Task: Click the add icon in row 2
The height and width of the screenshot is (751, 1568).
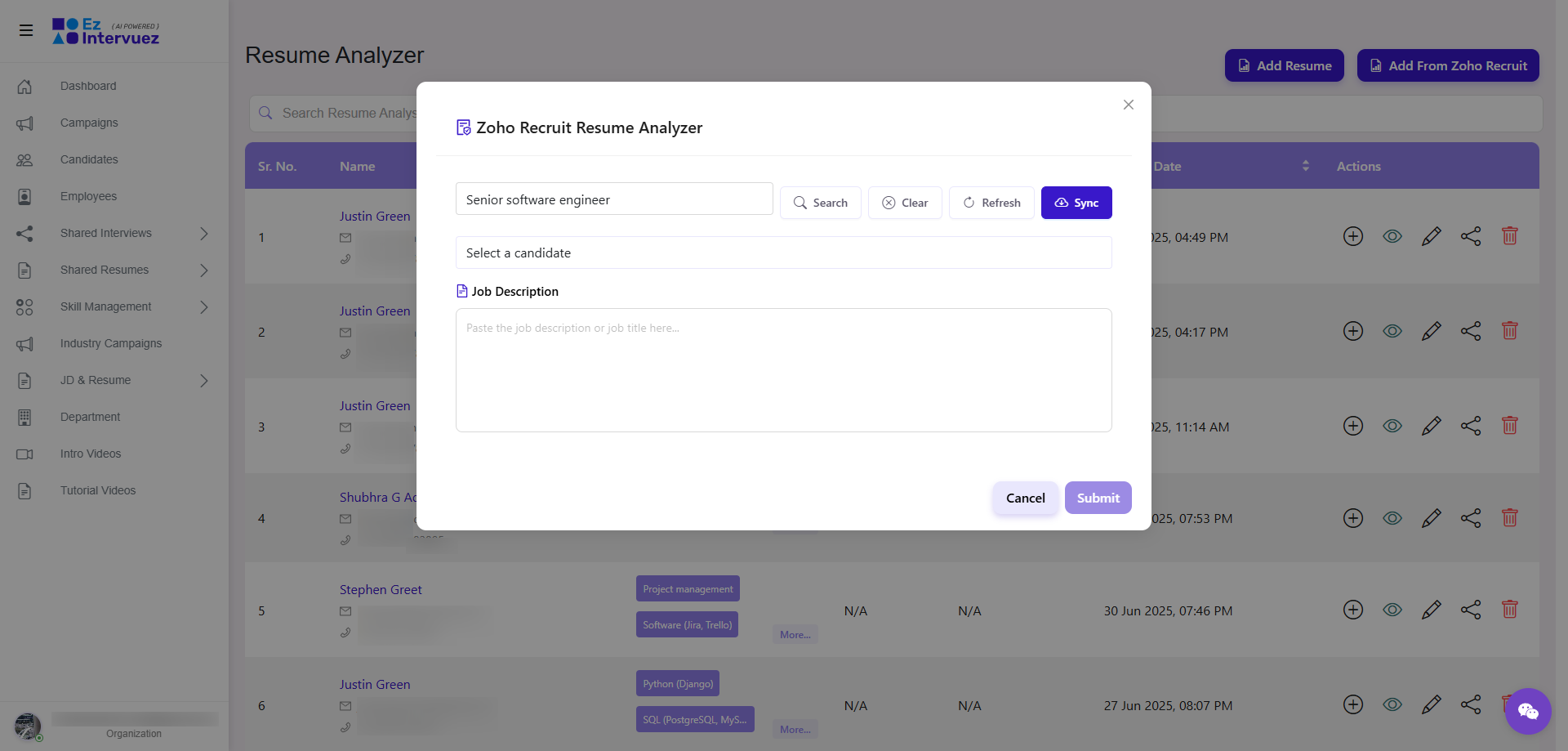Action: pyautogui.click(x=1353, y=332)
